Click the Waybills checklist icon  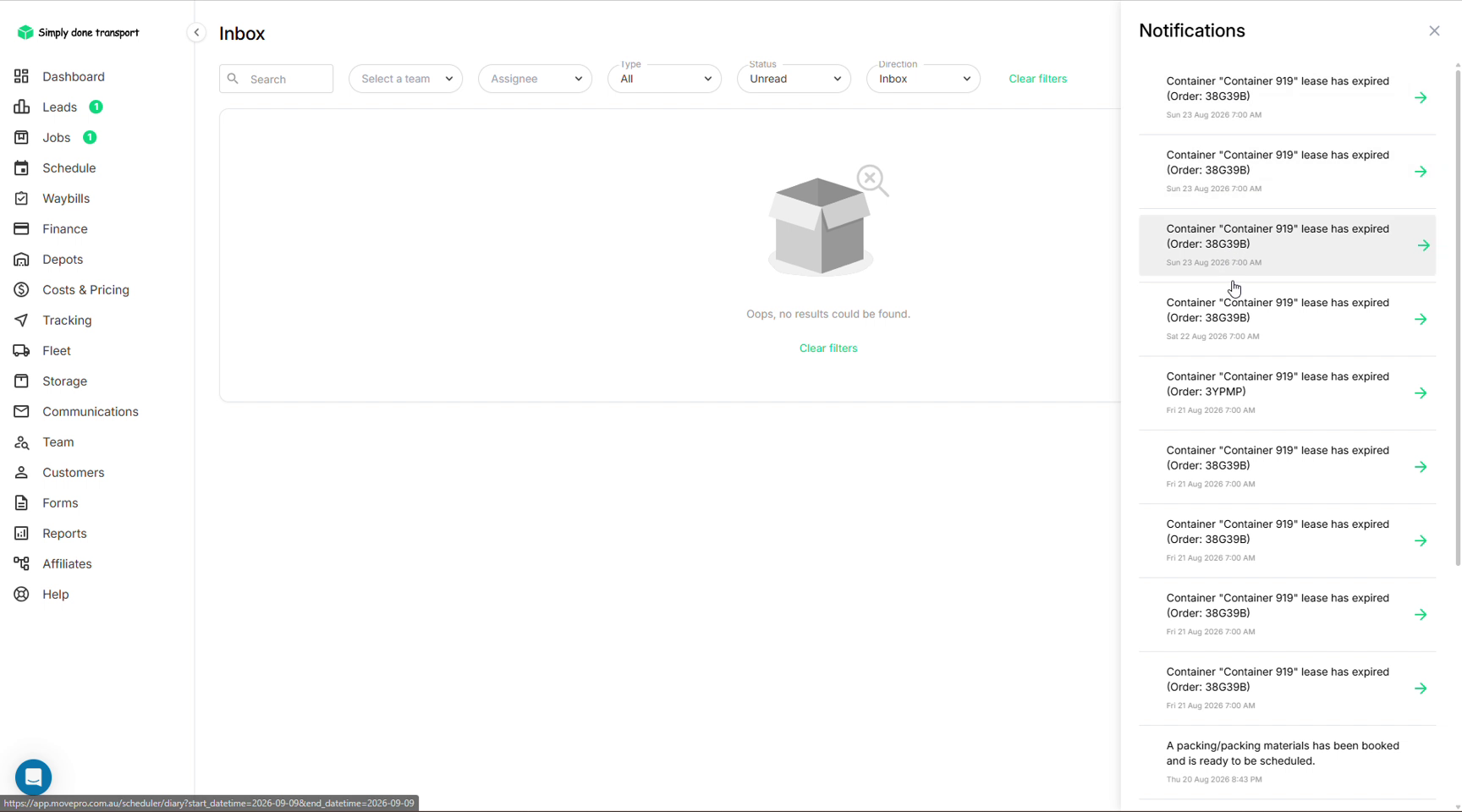point(21,198)
